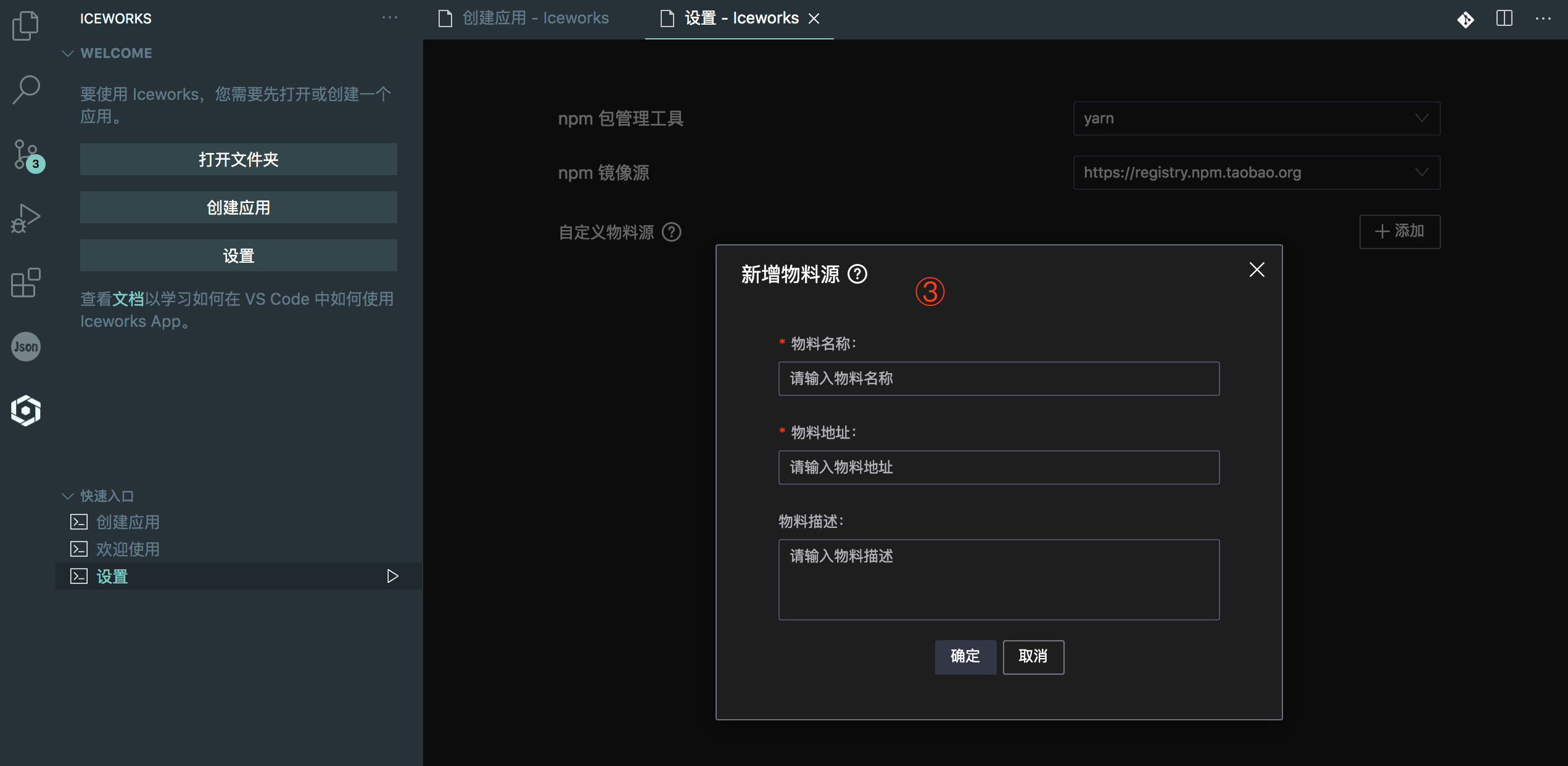The height and width of the screenshot is (766, 1568).
Task: Select 设置 in 快速入口 list
Action: [x=239, y=576]
